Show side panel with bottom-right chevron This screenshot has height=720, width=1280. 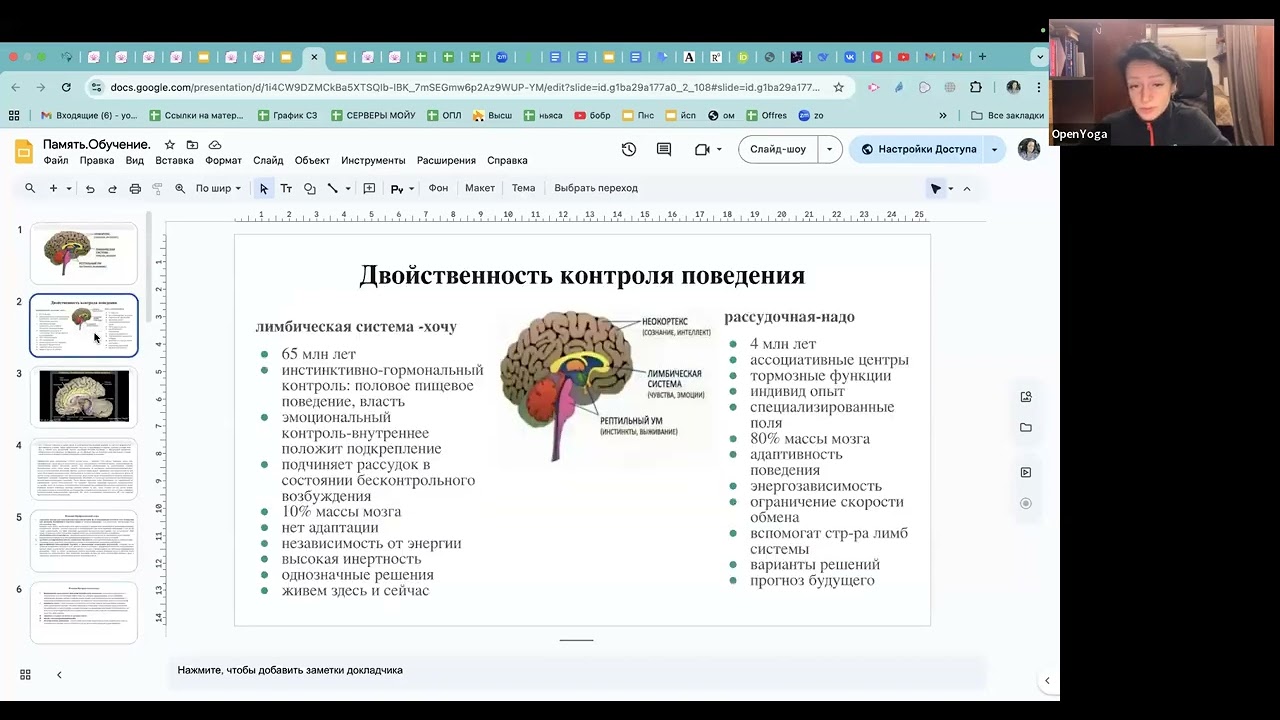tap(1047, 681)
